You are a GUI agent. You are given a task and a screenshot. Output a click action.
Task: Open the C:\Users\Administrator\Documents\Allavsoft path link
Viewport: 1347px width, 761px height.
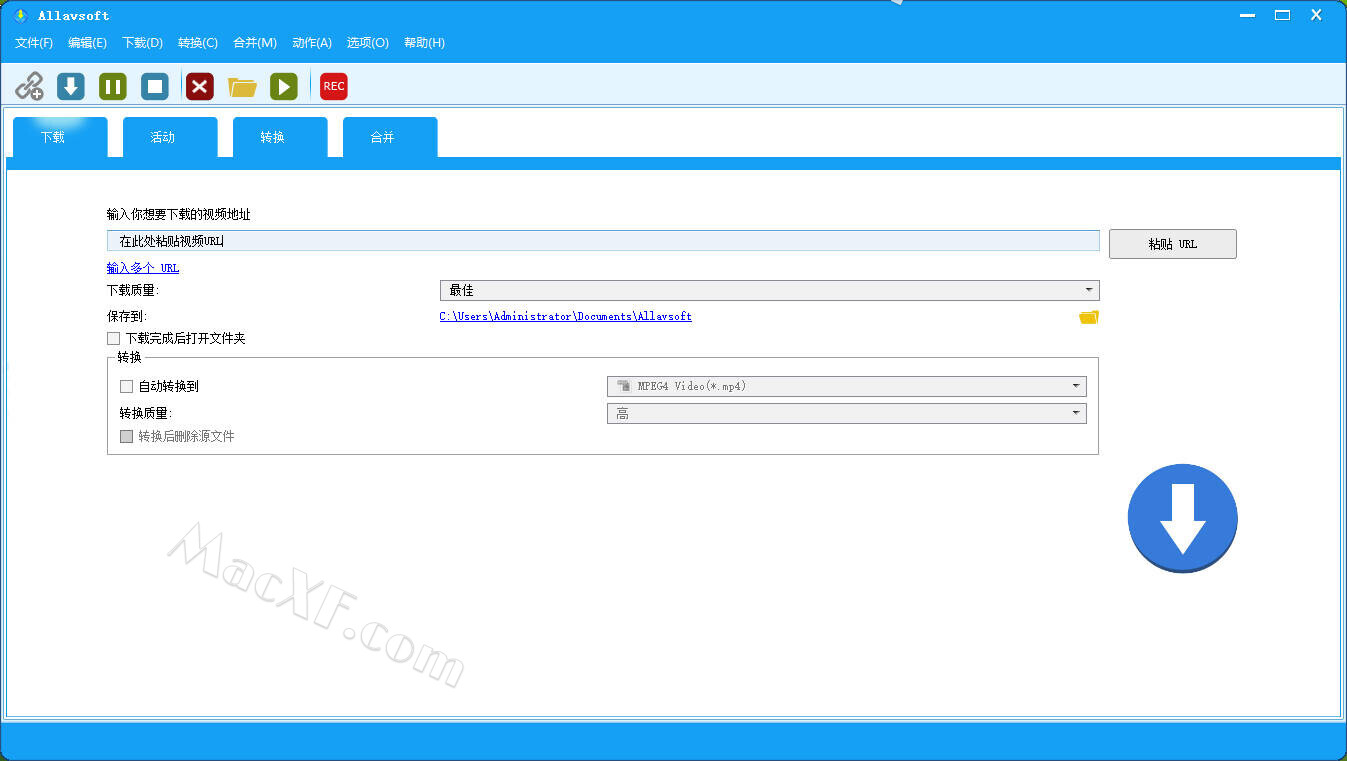(x=566, y=316)
